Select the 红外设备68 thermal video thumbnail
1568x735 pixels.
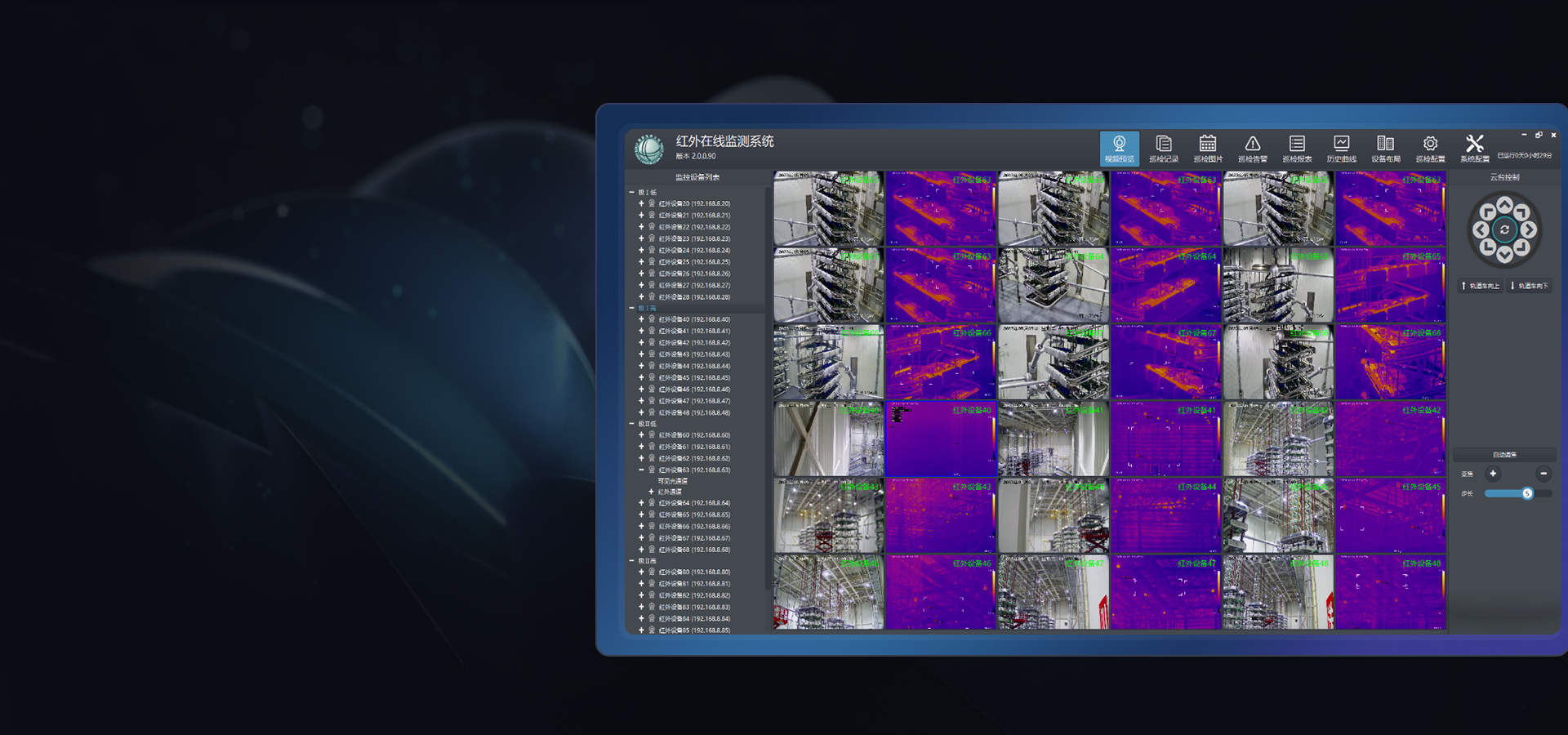[1390, 363]
